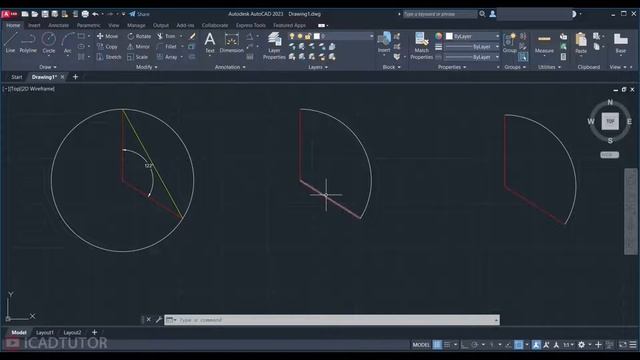Toggle snap mode in status bar
Viewport: 640px width, 360px height.
tap(447, 345)
